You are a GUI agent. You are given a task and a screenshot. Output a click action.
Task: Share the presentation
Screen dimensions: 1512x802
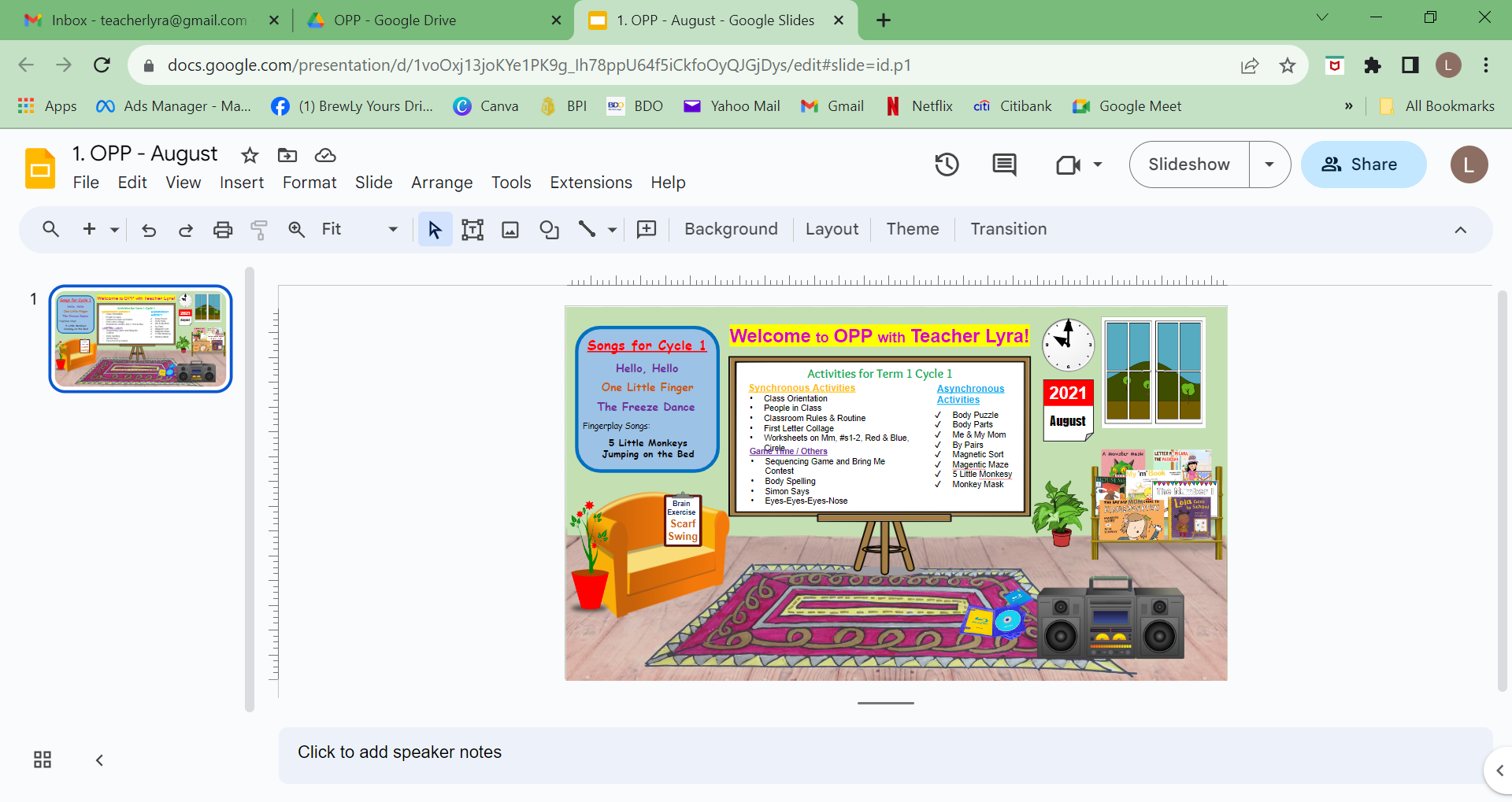click(x=1363, y=164)
